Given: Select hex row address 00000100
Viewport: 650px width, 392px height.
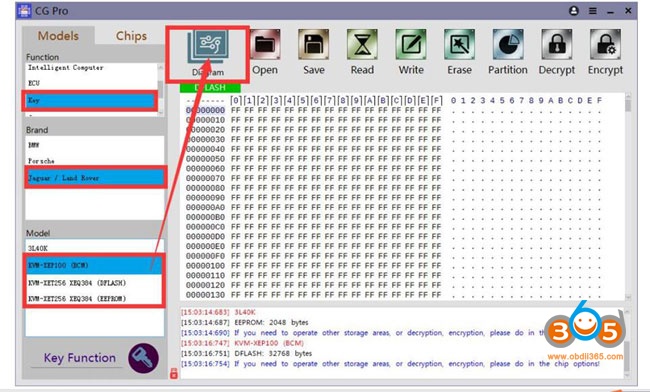Looking at the screenshot, I should click(x=205, y=266).
